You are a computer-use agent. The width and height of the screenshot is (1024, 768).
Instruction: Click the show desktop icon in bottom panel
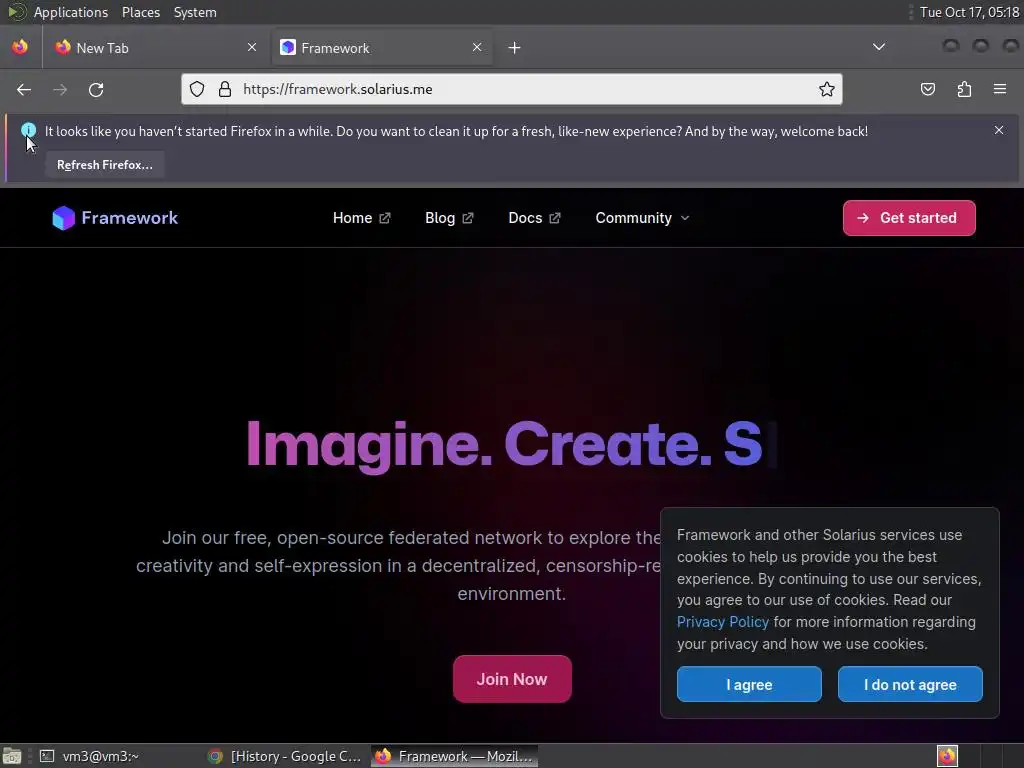[12, 756]
